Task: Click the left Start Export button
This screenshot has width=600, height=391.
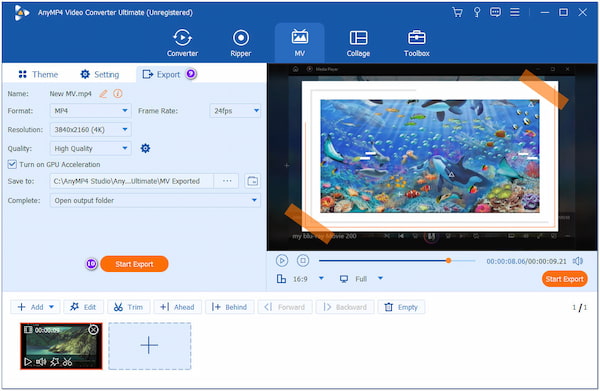Action: click(134, 264)
